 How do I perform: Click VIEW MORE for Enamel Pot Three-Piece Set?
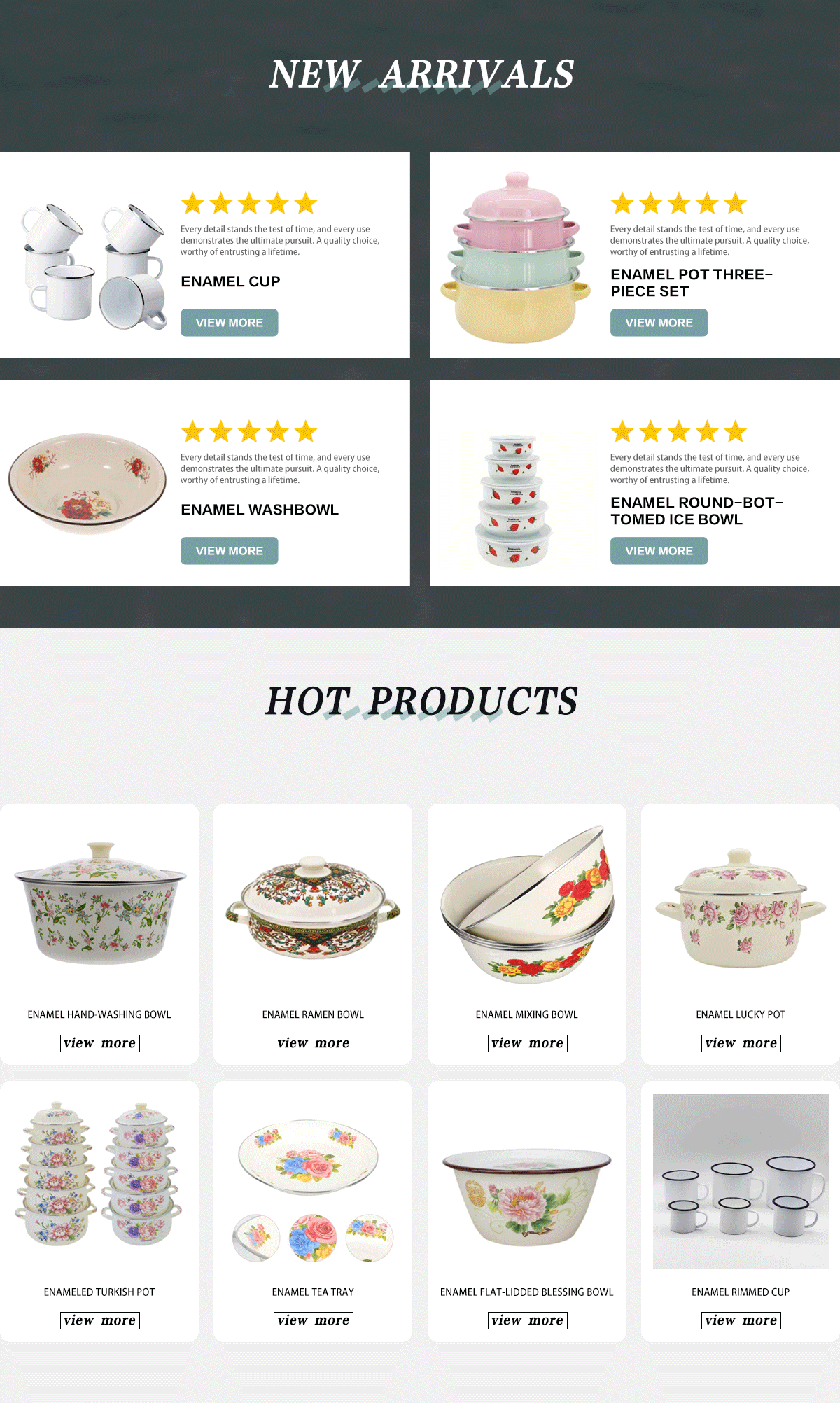point(659,323)
